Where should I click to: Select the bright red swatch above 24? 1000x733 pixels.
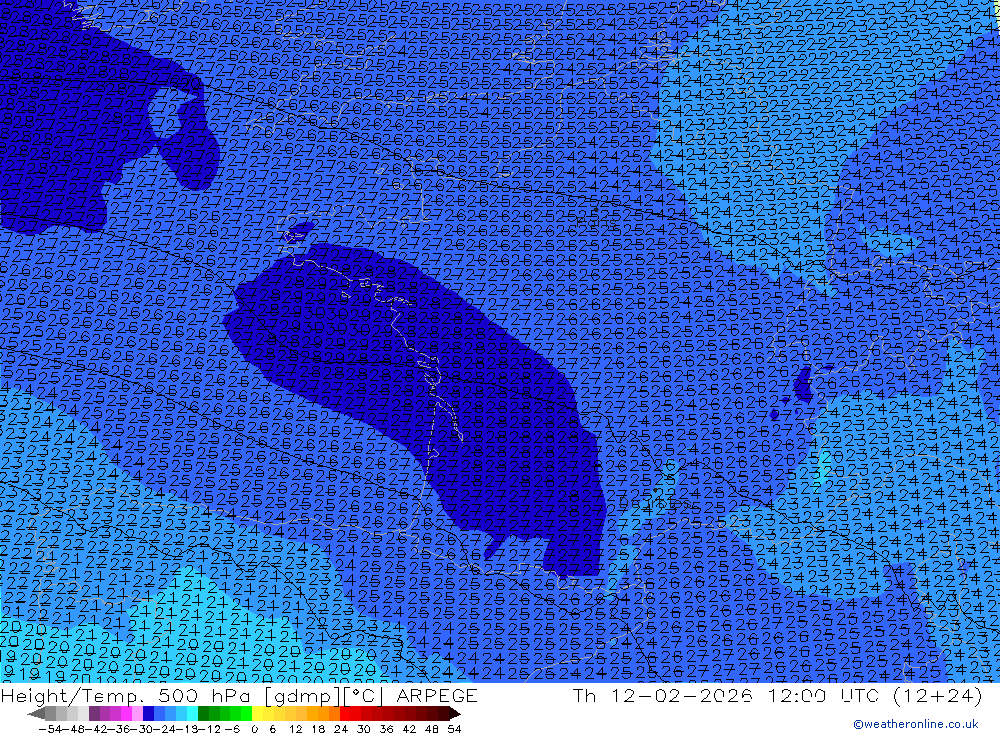point(345,713)
